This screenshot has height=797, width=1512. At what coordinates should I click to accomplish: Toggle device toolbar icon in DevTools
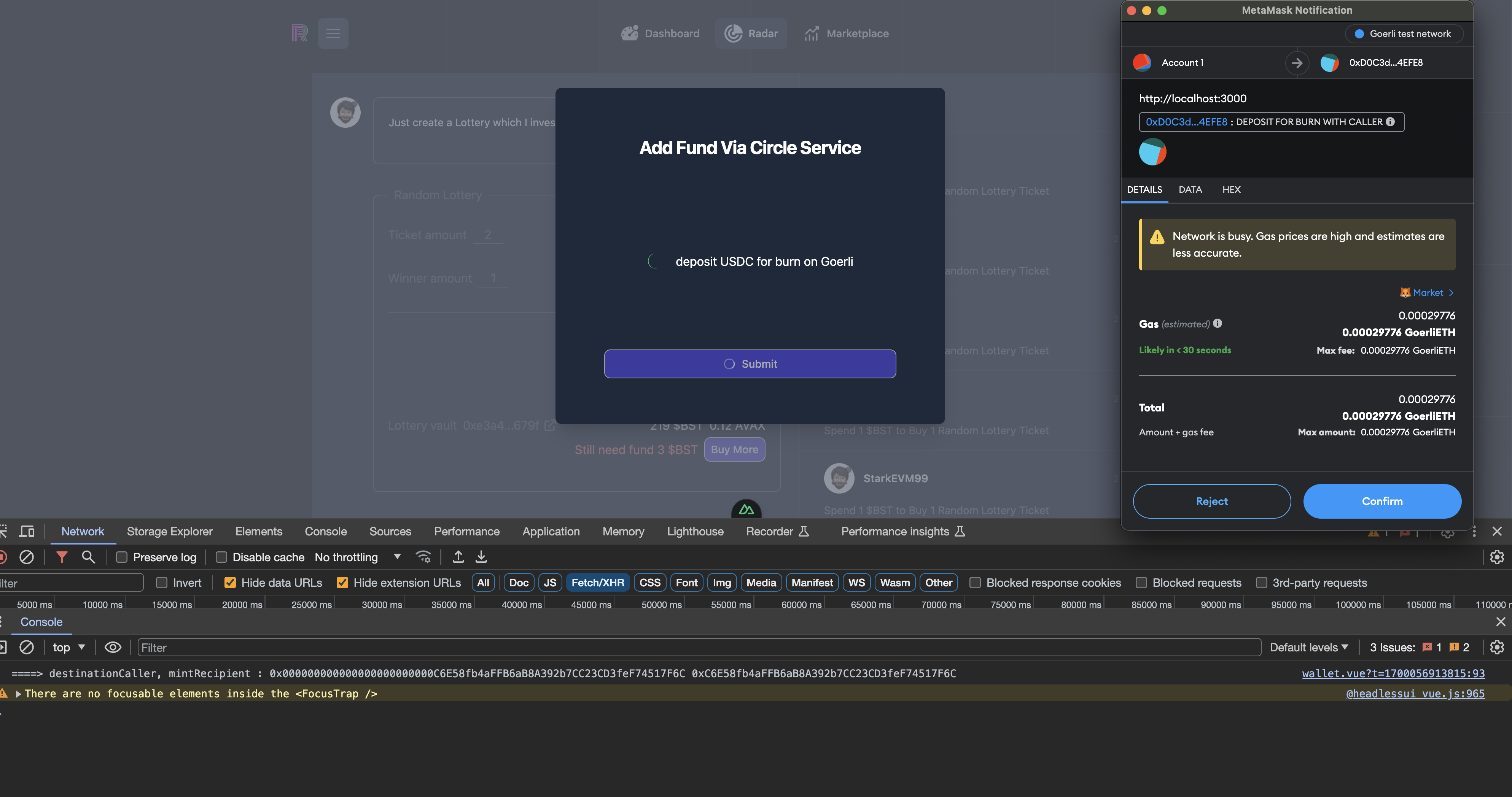(x=27, y=531)
